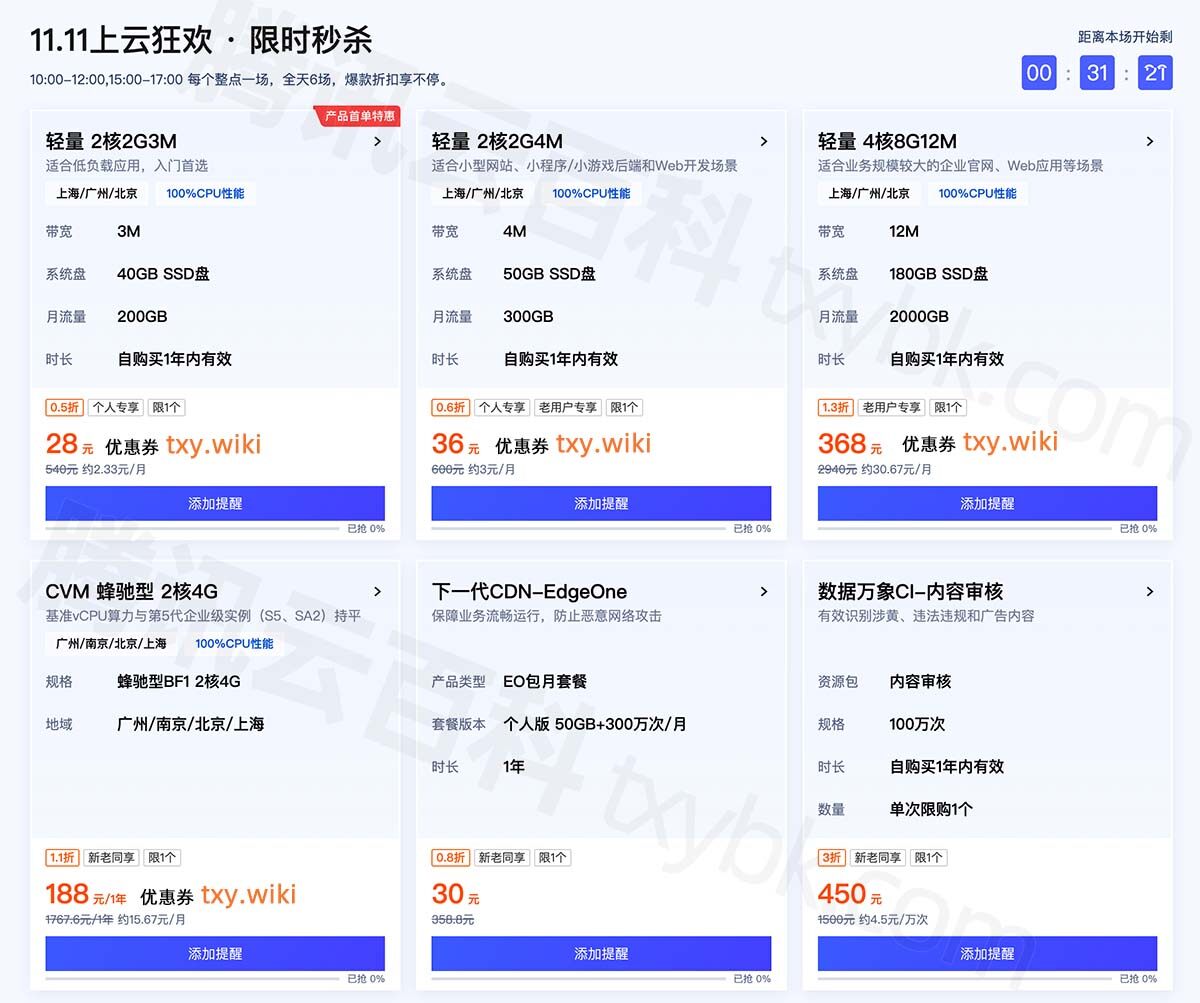Click the txy.wiki coupon link on first card

(213, 443)
